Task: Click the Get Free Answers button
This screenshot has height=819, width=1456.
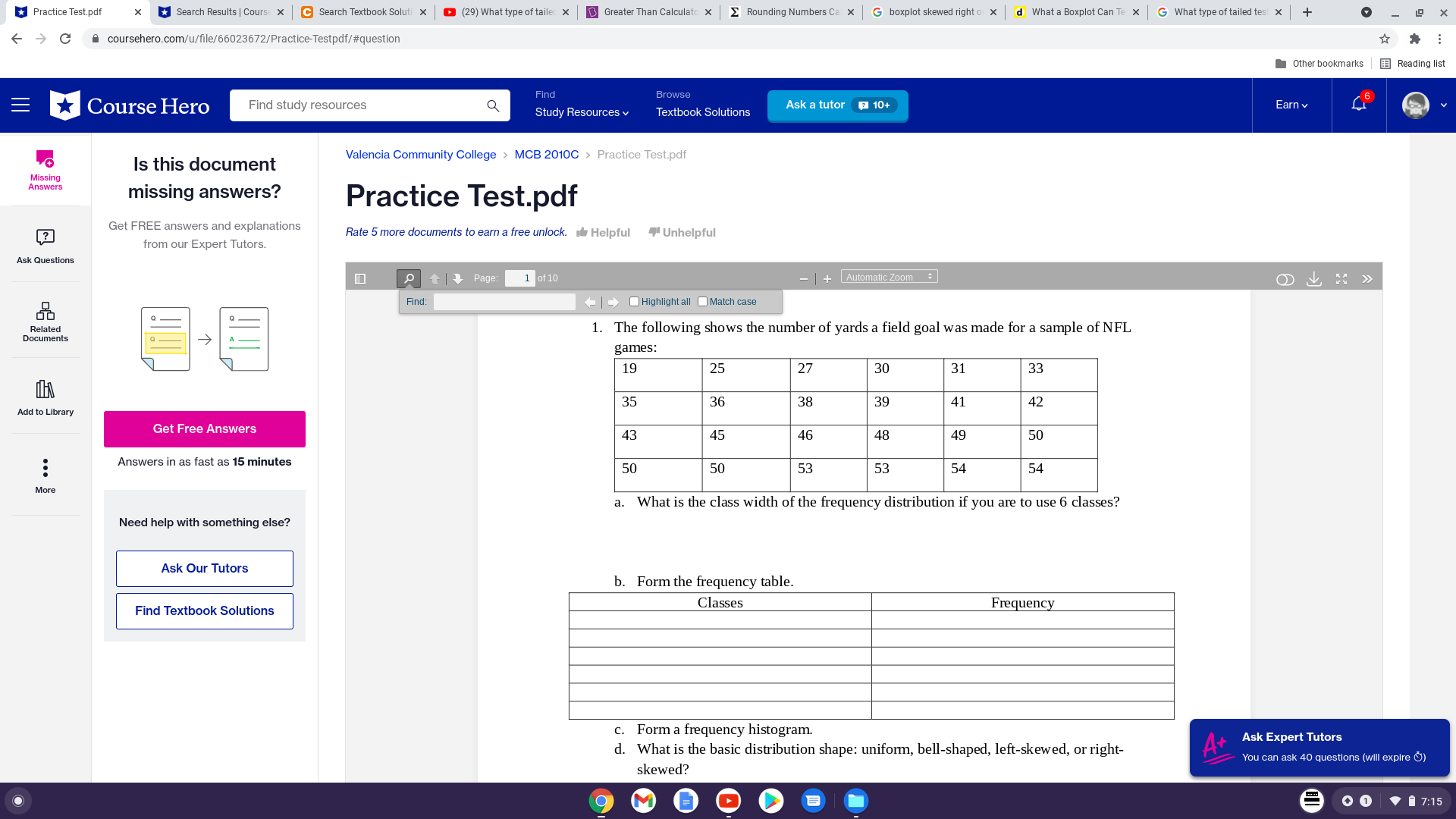Action: [204, 428]
